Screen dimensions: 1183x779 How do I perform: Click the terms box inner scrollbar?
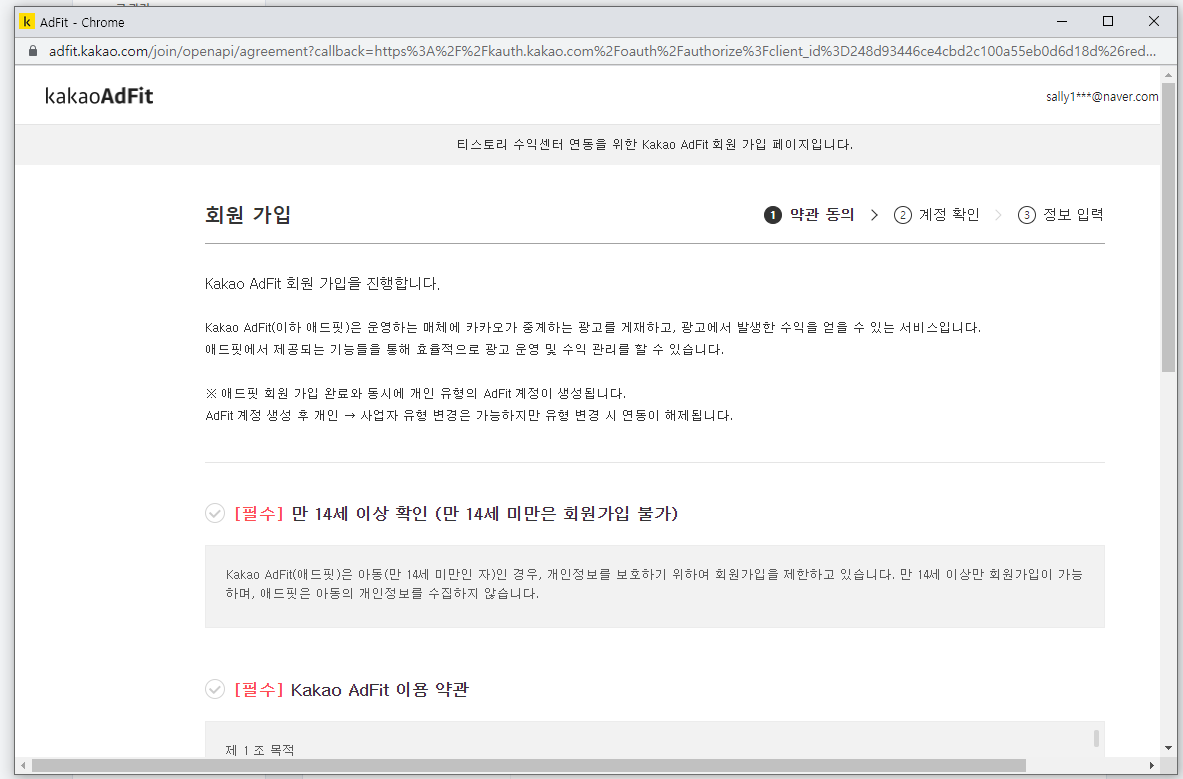click(1096, 738)
